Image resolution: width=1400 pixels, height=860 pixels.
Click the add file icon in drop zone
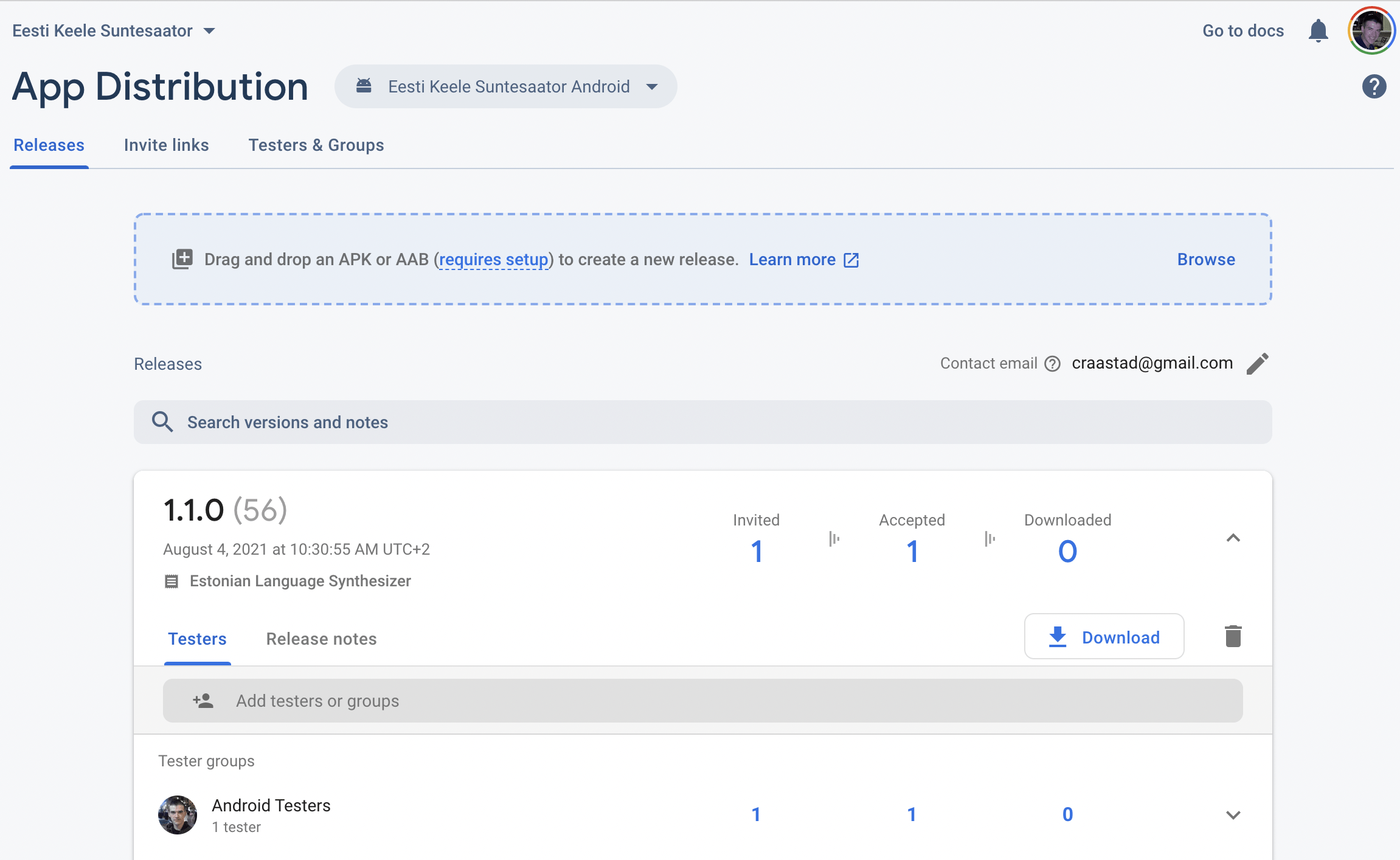tap(182, 259)
